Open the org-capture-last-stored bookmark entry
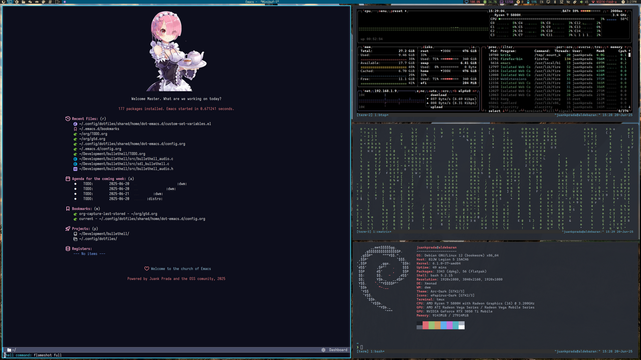641x360 pixels. pyautogui.click(x=118, y=214)
